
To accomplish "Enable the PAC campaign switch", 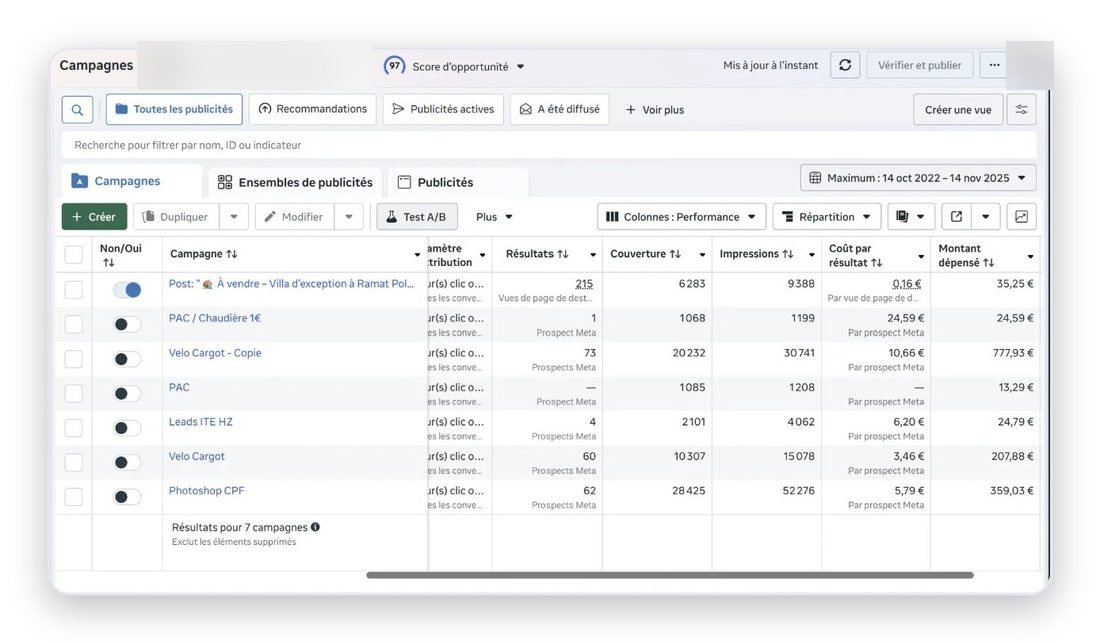I will pyautogui.click(x=127, y=393).
